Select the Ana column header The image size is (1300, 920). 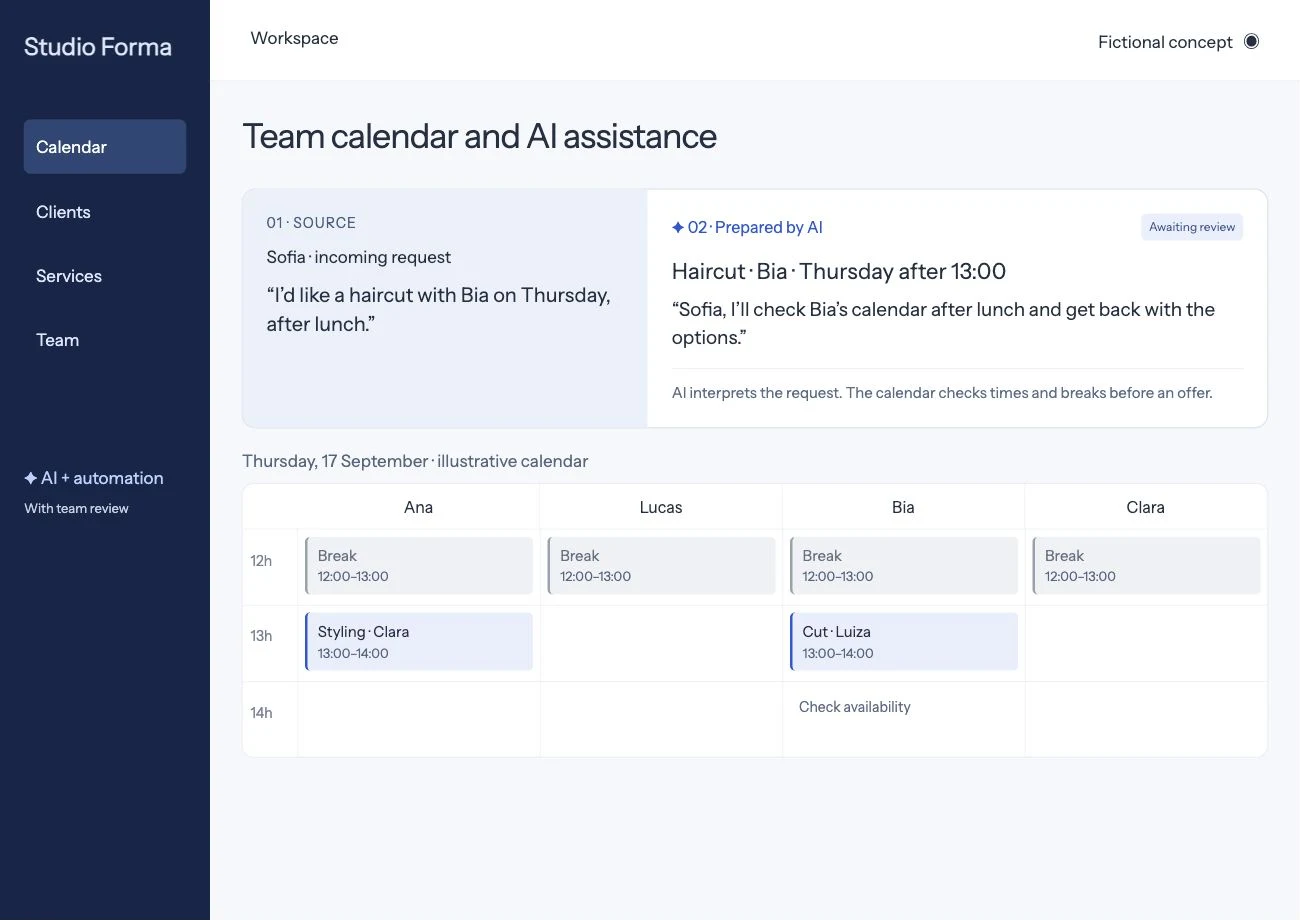418,507
